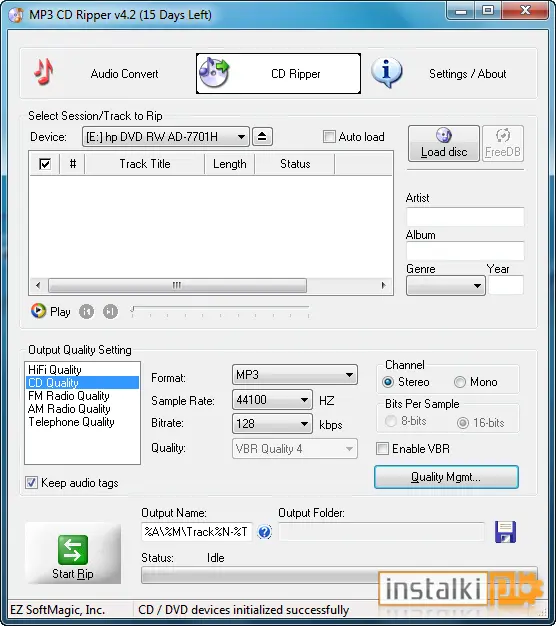Open the Bitrate 128 dropdown

(x=272, y=423)
